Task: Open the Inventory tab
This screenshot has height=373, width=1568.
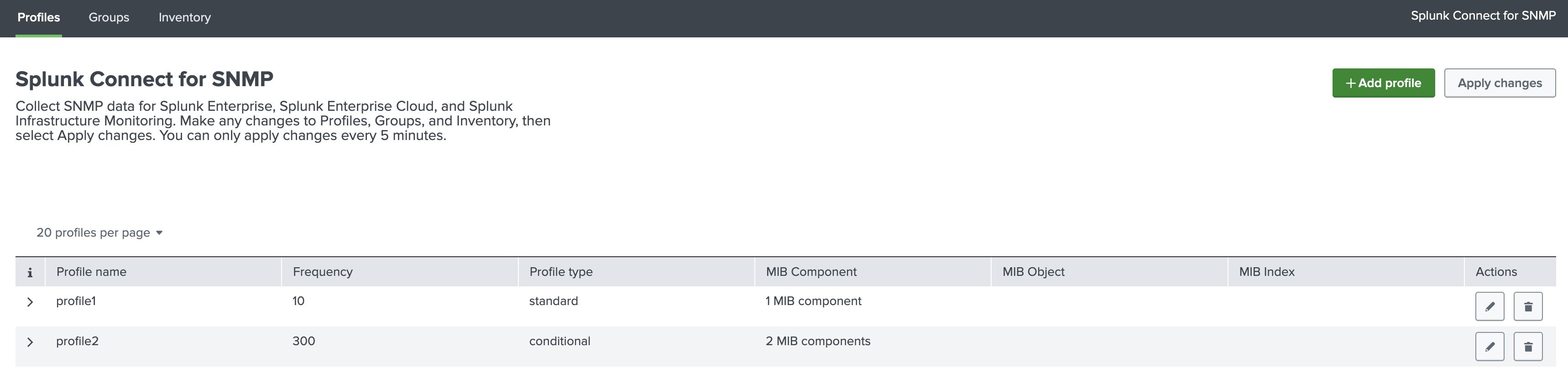Action: pos(184,18)
